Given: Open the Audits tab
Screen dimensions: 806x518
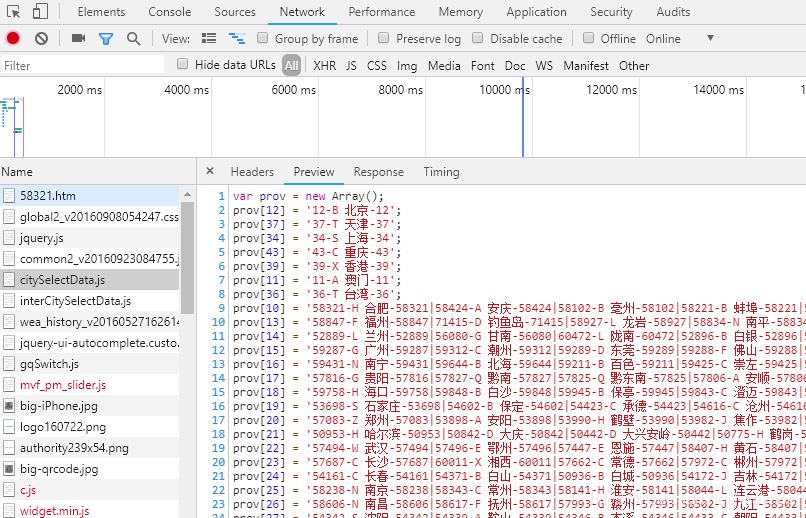Looking at the screenshot, I should point(673,12).
